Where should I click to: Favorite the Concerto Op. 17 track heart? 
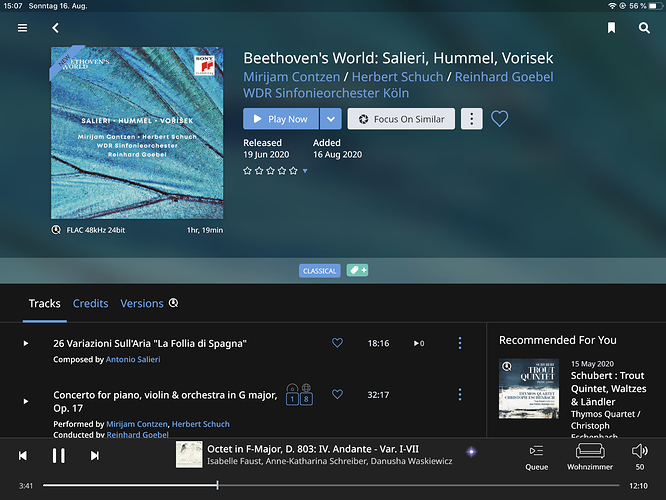337,394
